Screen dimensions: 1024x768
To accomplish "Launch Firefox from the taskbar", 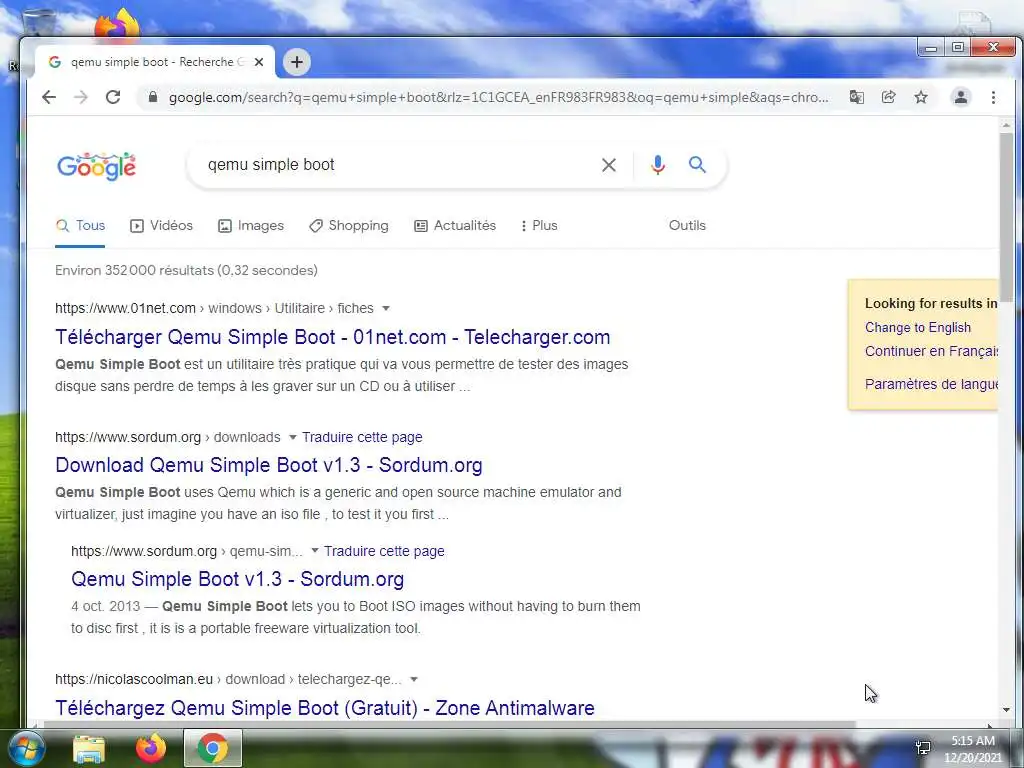I will (151, 748).
